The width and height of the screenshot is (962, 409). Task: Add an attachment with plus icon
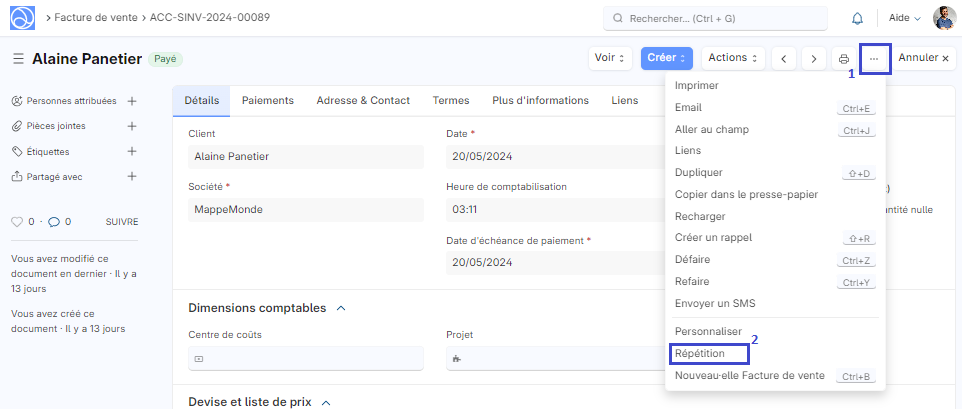click(x=132, y=126)
